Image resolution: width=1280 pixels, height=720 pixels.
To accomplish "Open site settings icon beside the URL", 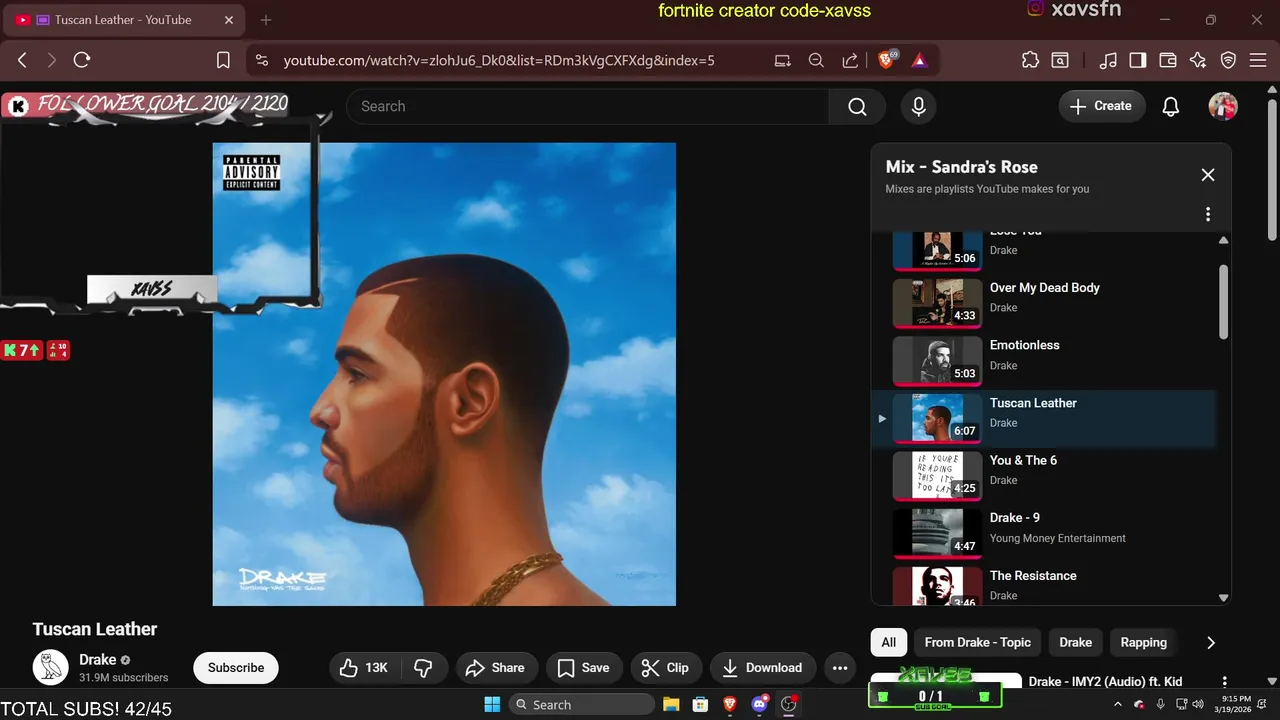I will (x=262, y=60).
